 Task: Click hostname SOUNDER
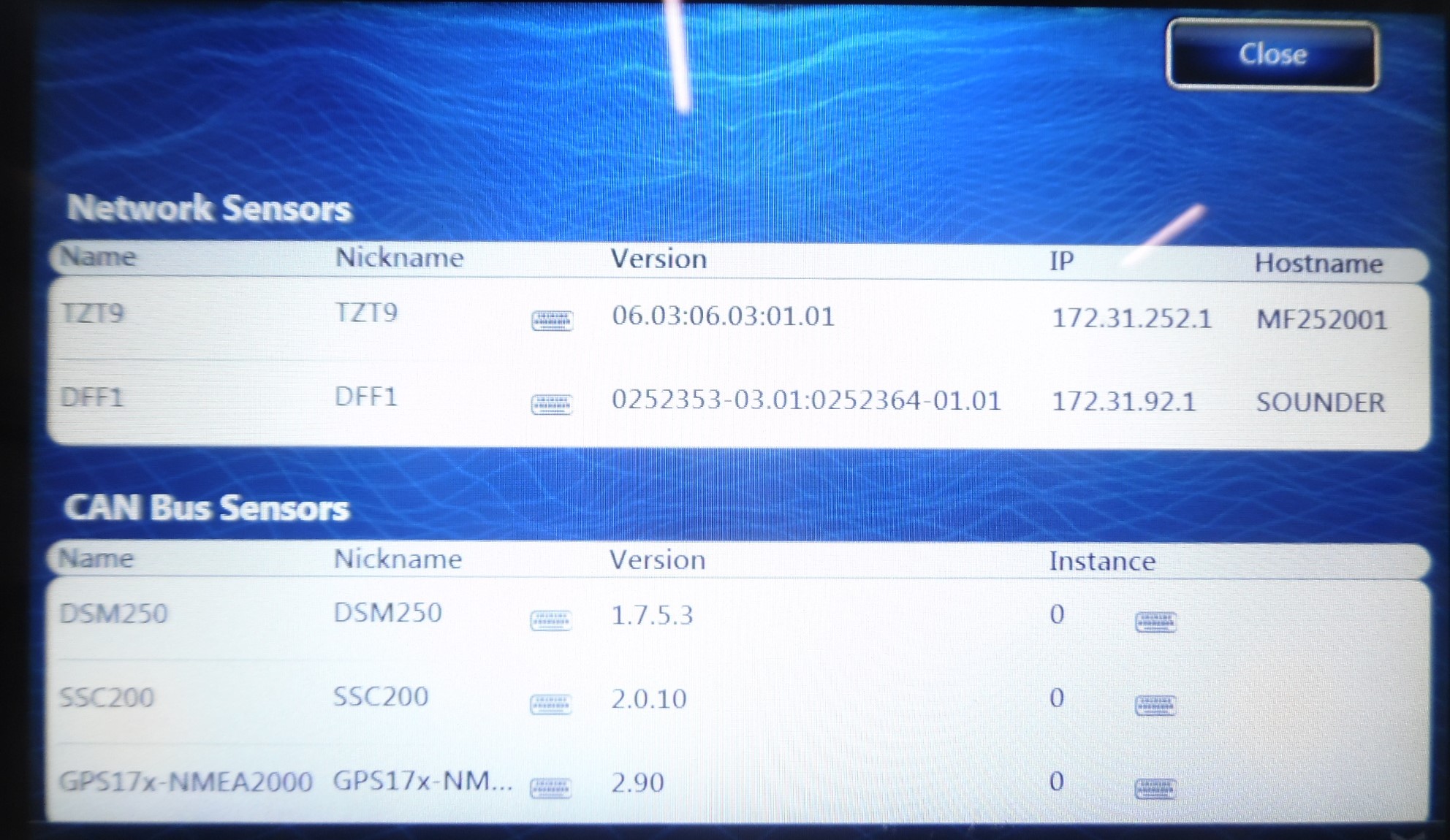pos(1320,402)
